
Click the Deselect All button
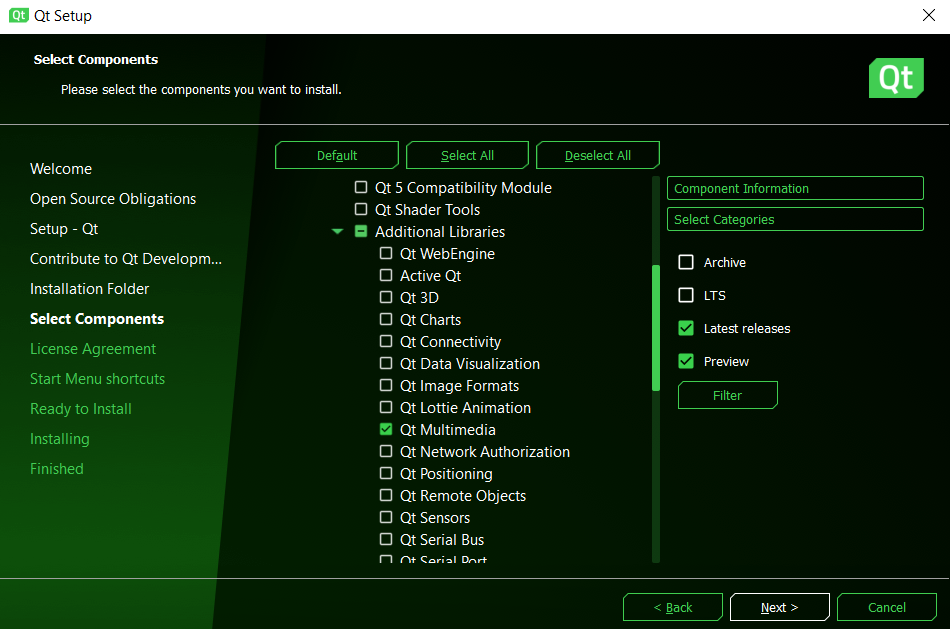point(598,155)
